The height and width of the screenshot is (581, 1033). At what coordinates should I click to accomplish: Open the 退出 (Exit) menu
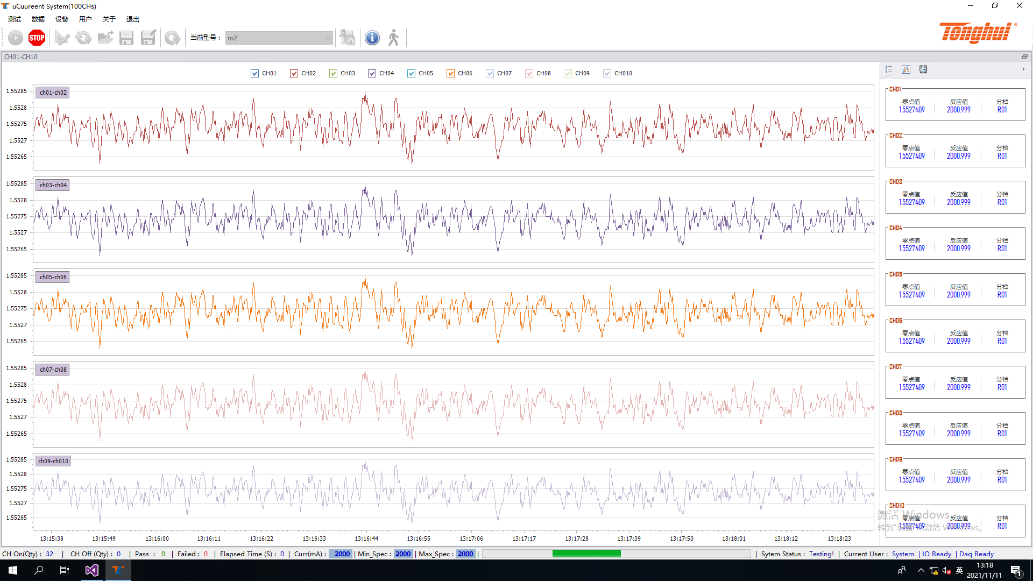pos(132,19)
